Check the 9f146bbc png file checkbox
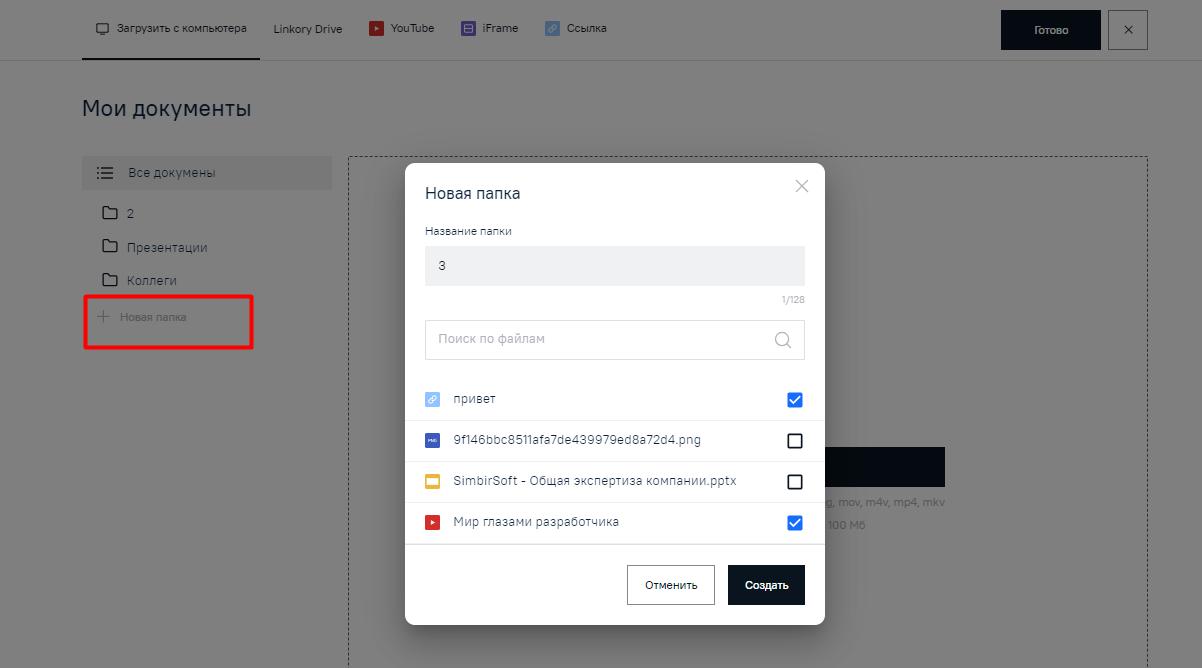 [x=795, y=441]
